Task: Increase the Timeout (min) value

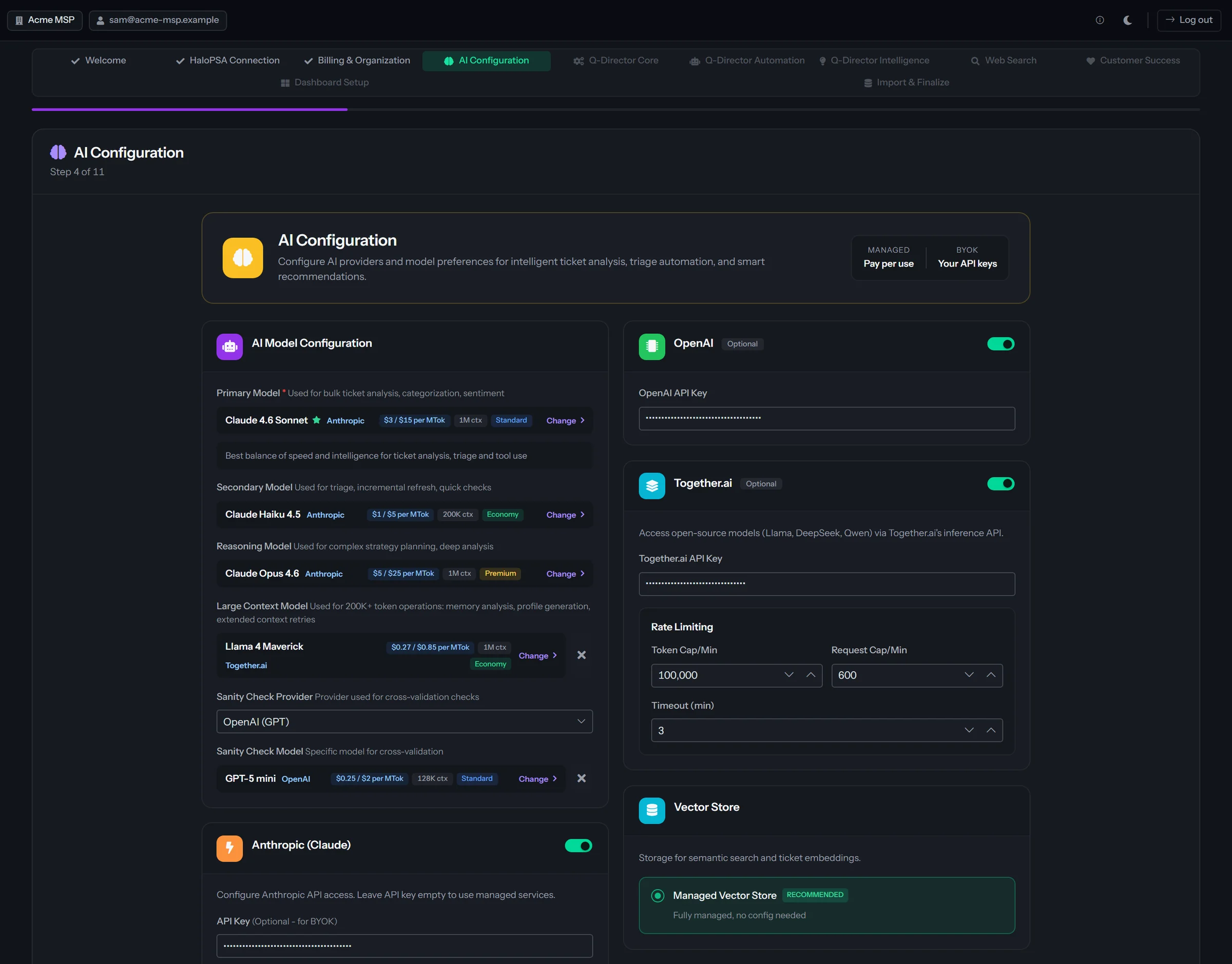Action: (x=991, y=730)
